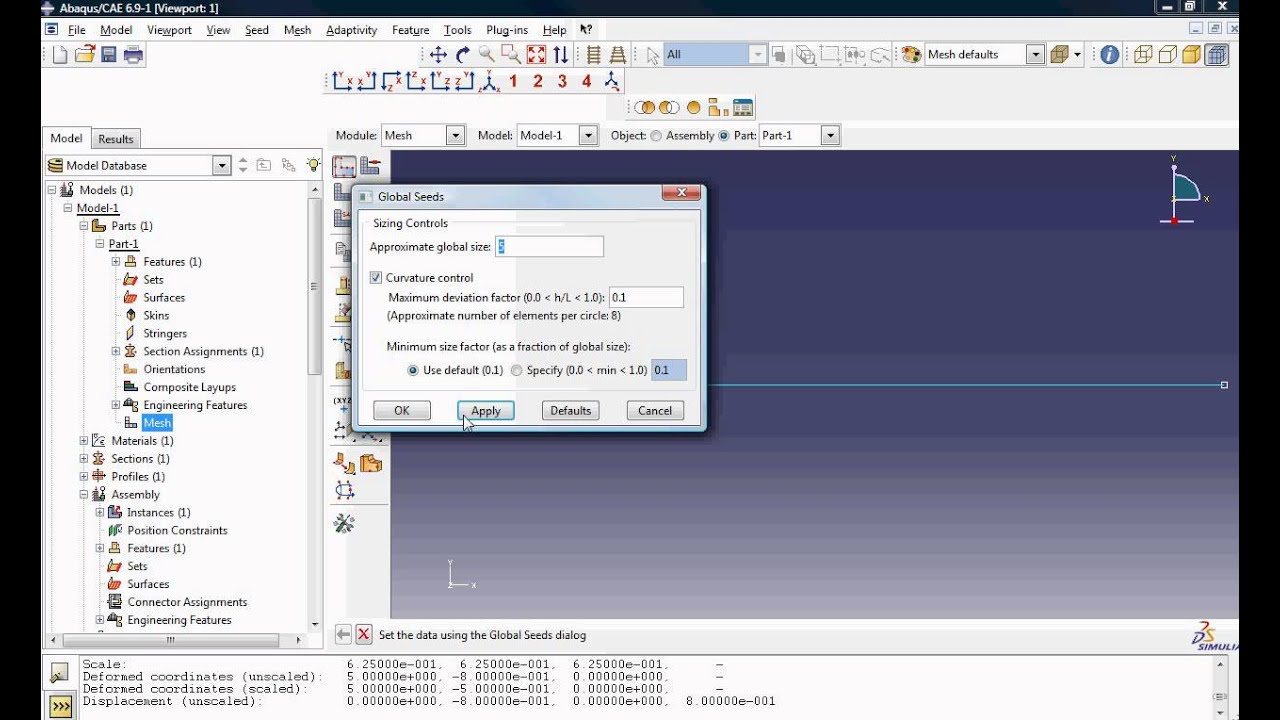Click the Maximum deviation factor field
1280x720 pixels.
[646, 297]
